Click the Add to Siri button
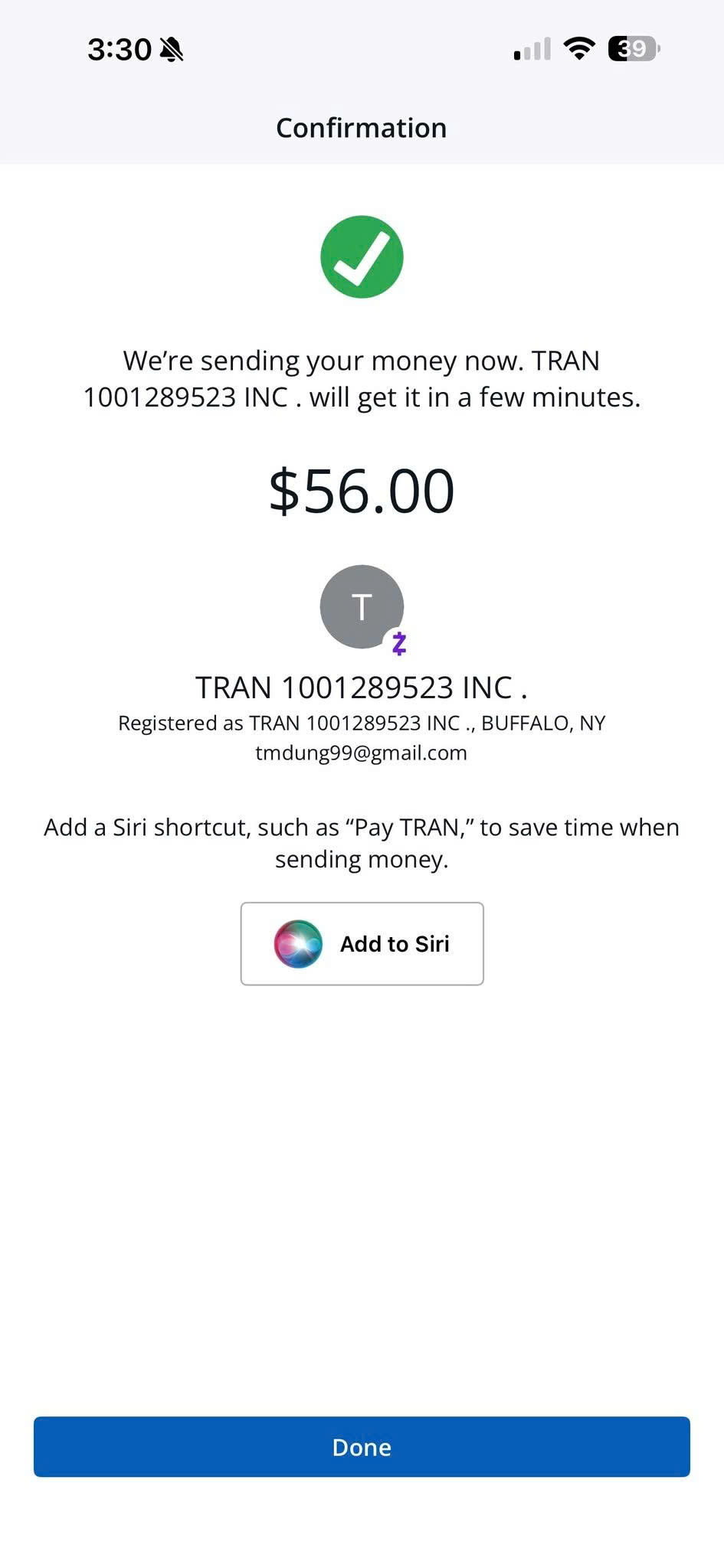Image resolution: width=724 pixels, height=1568 pixels. 362,944
